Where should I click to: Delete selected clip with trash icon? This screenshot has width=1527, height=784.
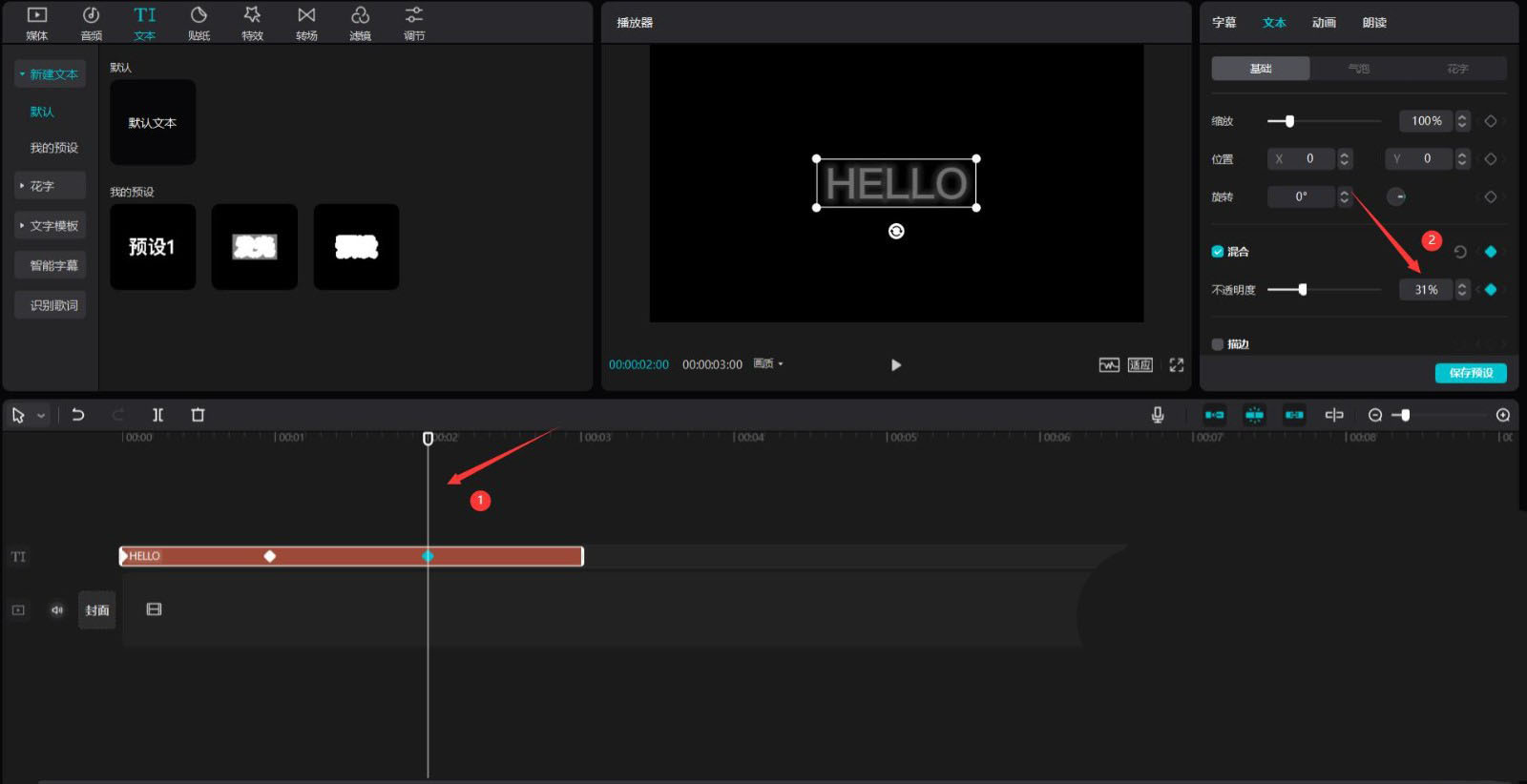(x=198, y=415)
